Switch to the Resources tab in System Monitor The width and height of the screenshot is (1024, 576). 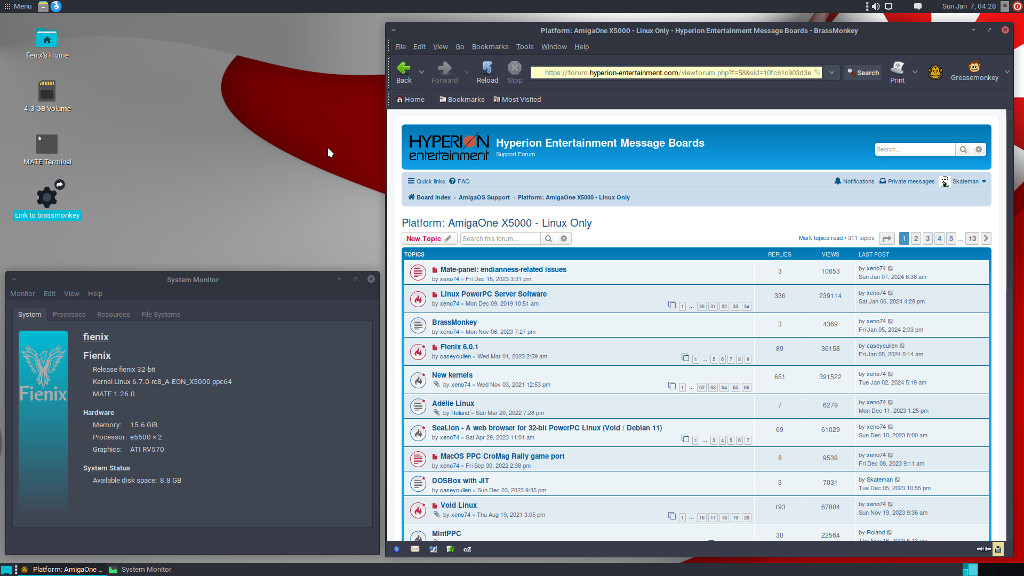click(x=113, y=315)
